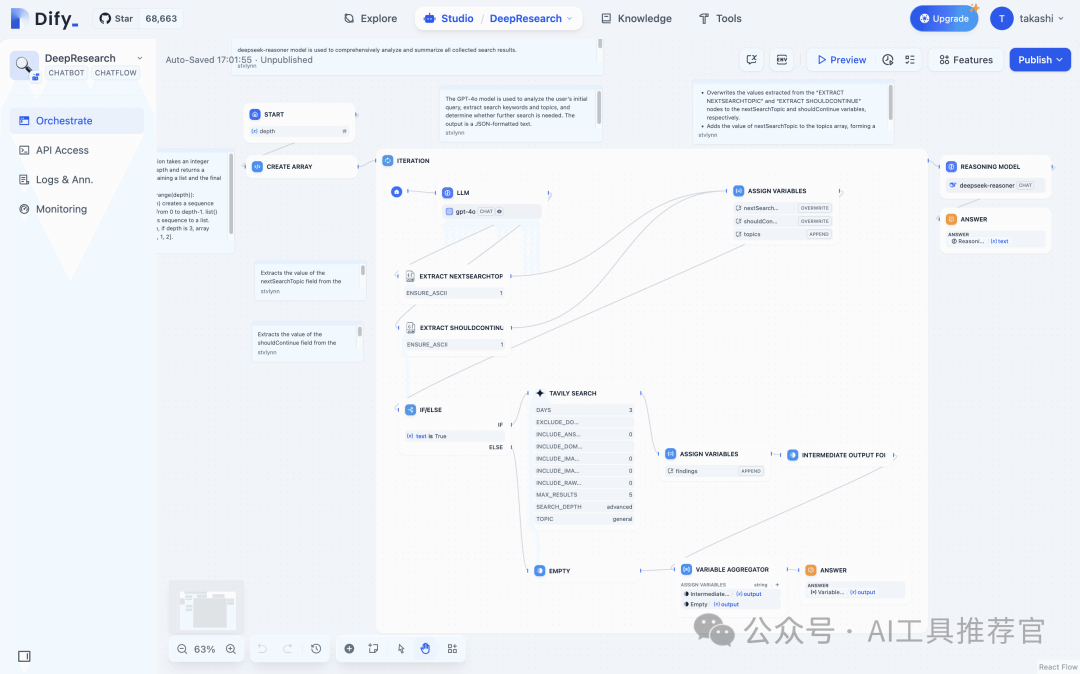This screenshot has height=674, width=1080.
Task: Click the EMPTY node icon
Action: coord(540,571)
